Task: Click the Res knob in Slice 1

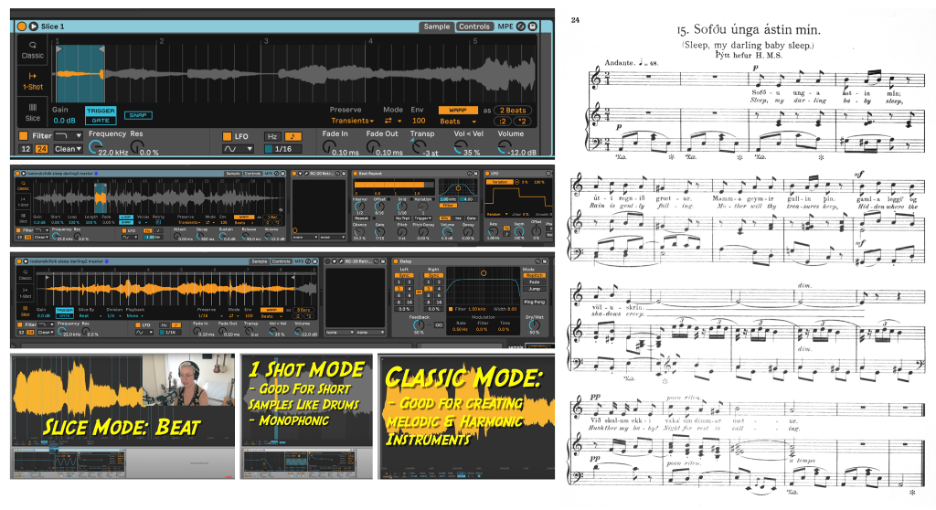Action: [137, 146]
